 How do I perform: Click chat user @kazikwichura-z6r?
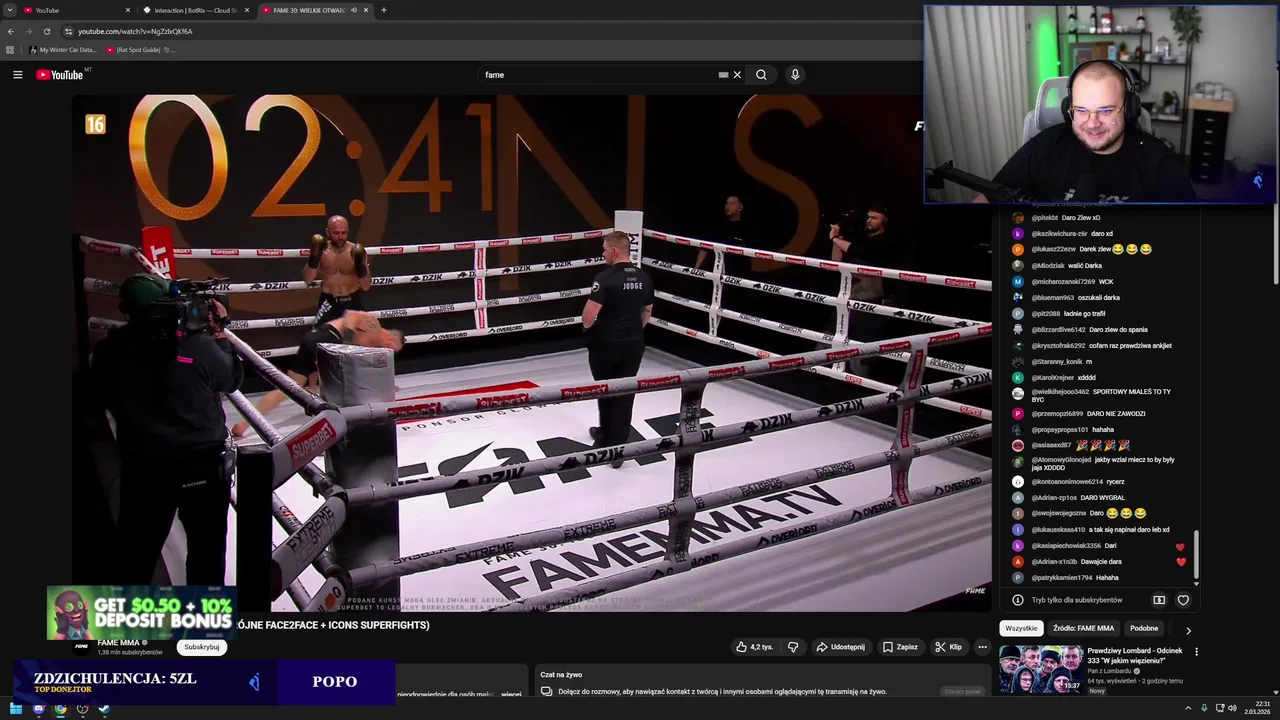tap(1059, 233)
